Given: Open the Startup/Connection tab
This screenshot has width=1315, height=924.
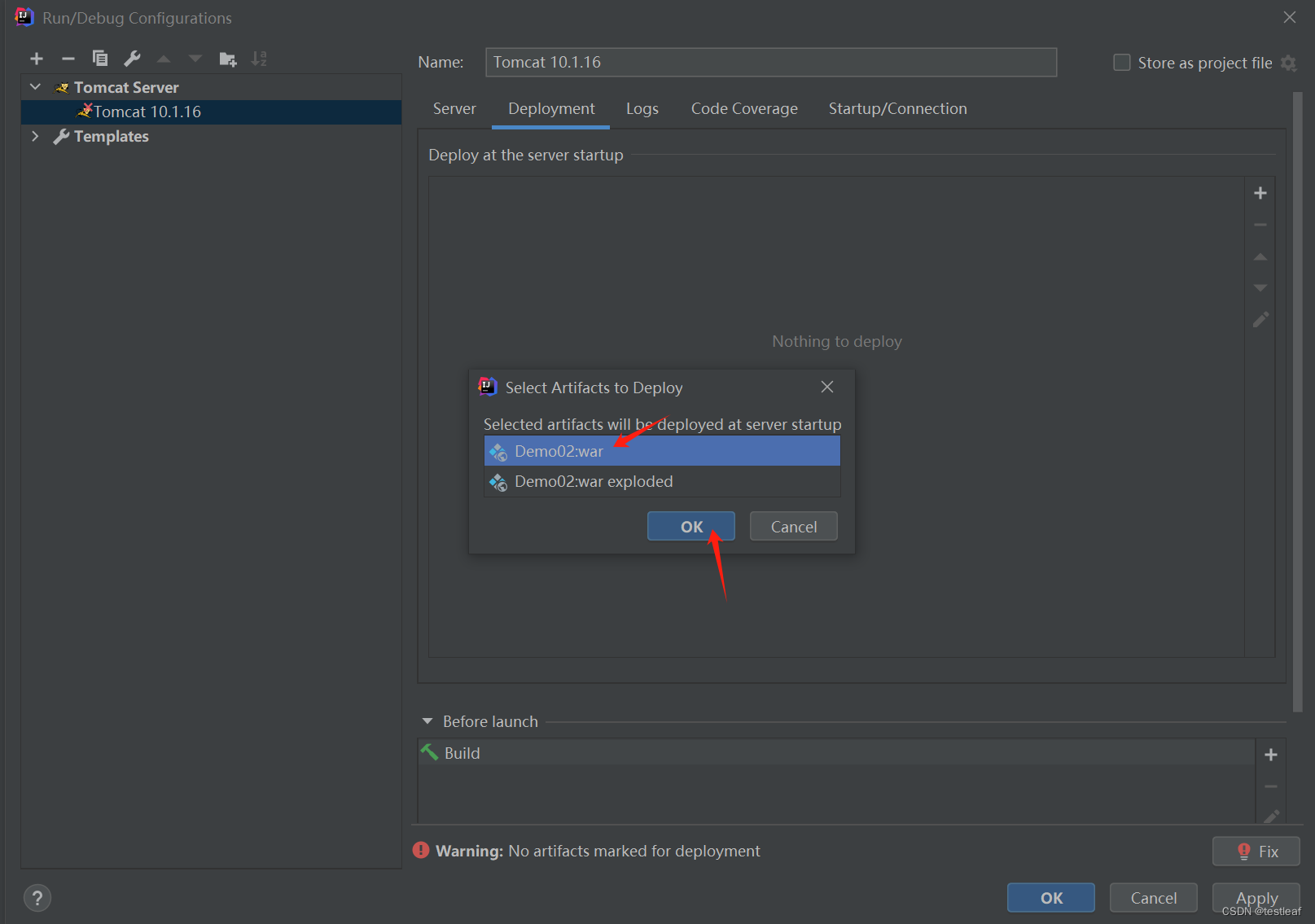Looking at the screenshot, I should (897, 109).
